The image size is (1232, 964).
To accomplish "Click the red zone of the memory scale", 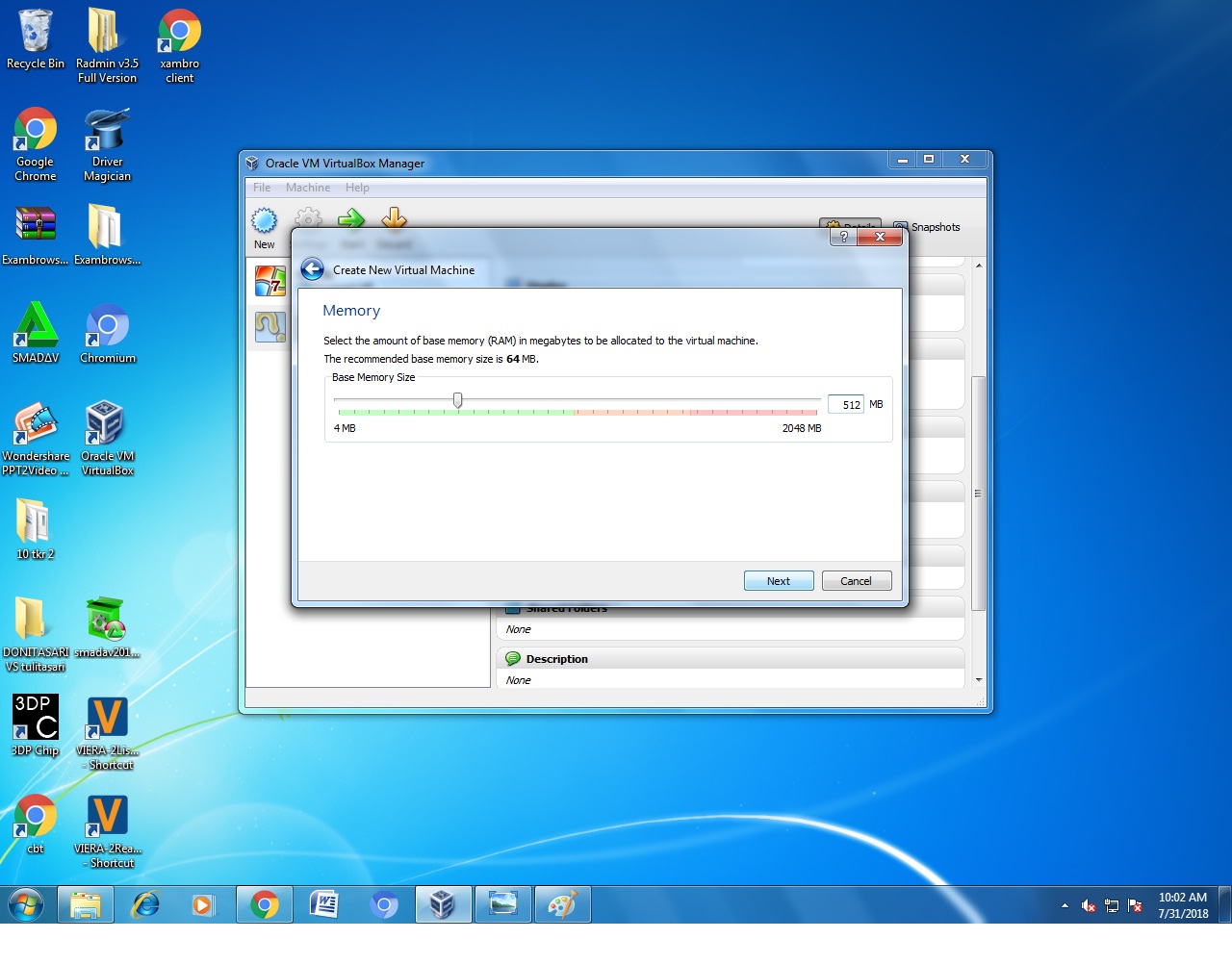I will pyautogui.click(x=753, y=412).
